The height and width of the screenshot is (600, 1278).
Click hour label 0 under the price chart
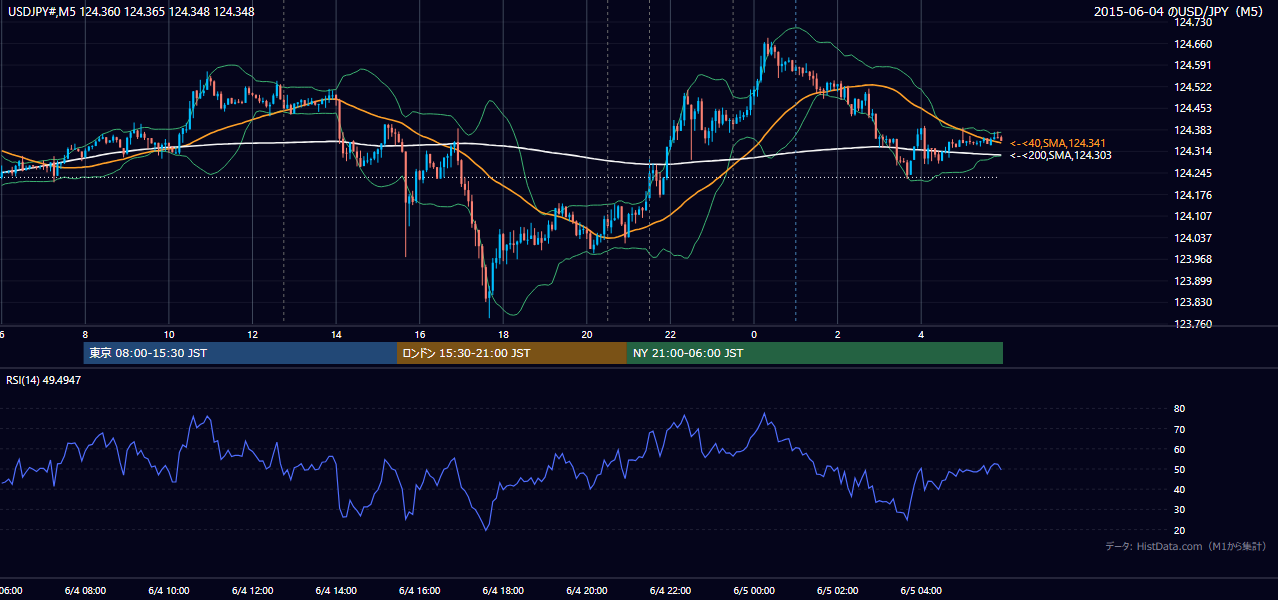point(754,335)
